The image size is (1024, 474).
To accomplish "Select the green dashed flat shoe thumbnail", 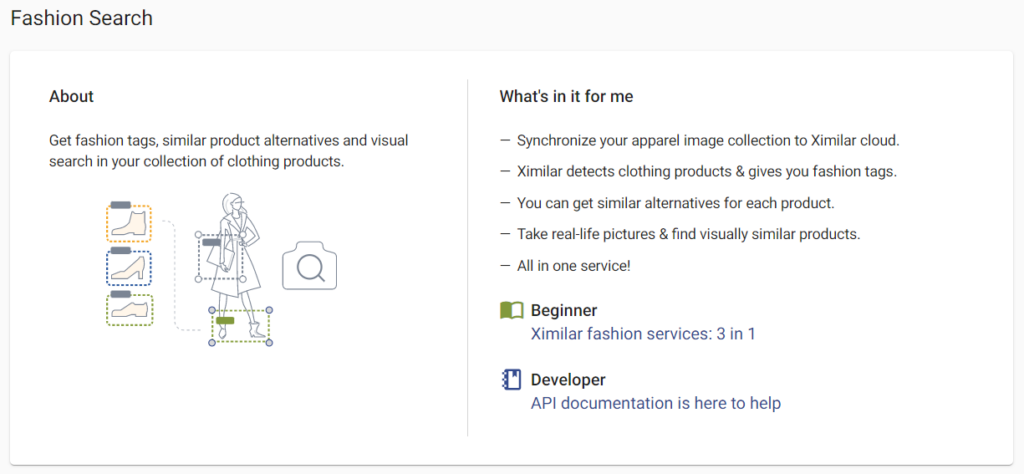I will (129, 309).
